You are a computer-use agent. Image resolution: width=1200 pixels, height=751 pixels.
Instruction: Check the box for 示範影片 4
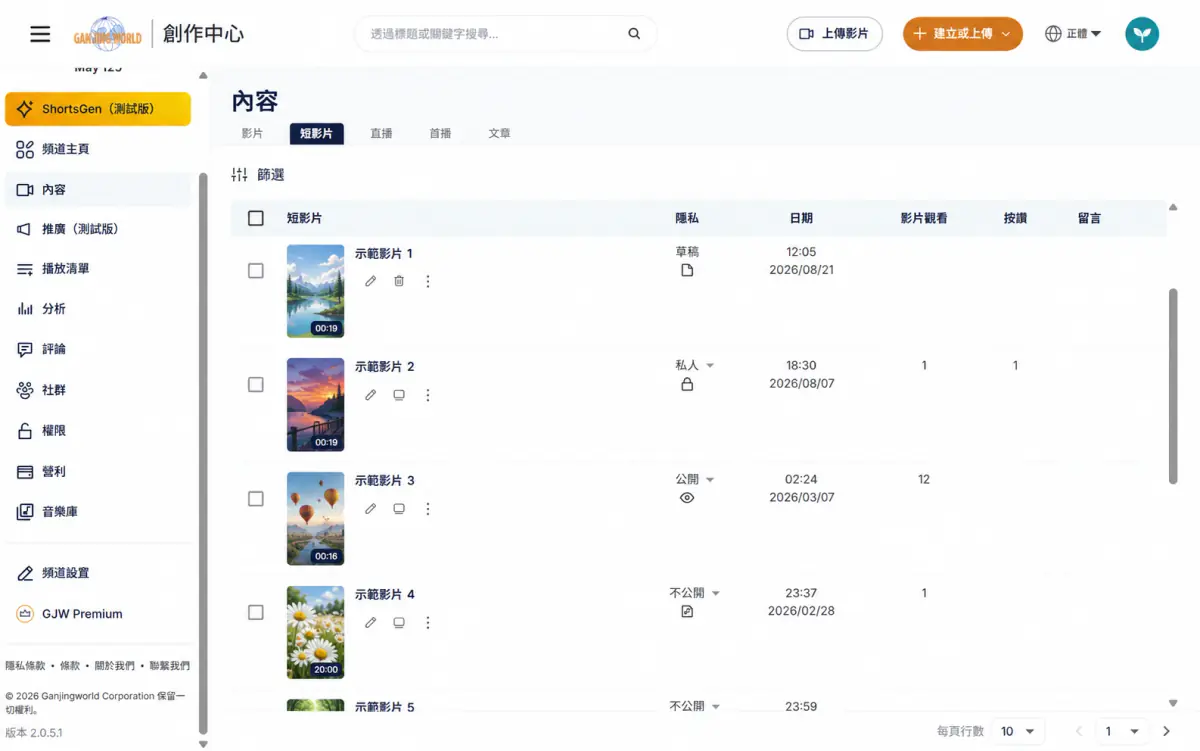(x=256, y=612)
